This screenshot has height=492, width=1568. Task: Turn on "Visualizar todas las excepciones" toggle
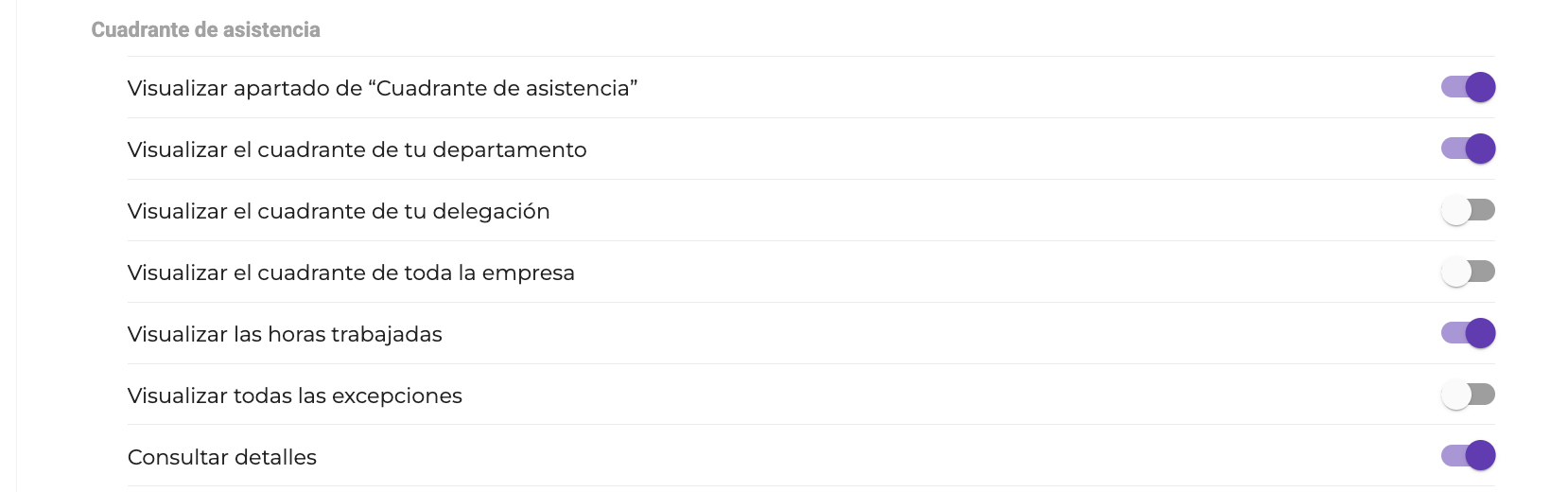1468,395
